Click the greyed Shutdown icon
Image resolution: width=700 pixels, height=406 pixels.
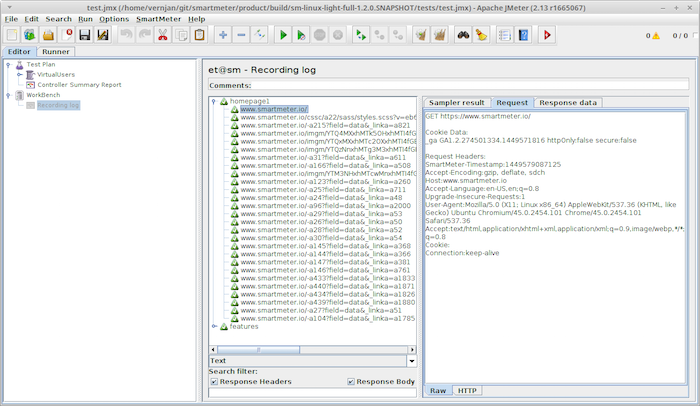[338, 35]
